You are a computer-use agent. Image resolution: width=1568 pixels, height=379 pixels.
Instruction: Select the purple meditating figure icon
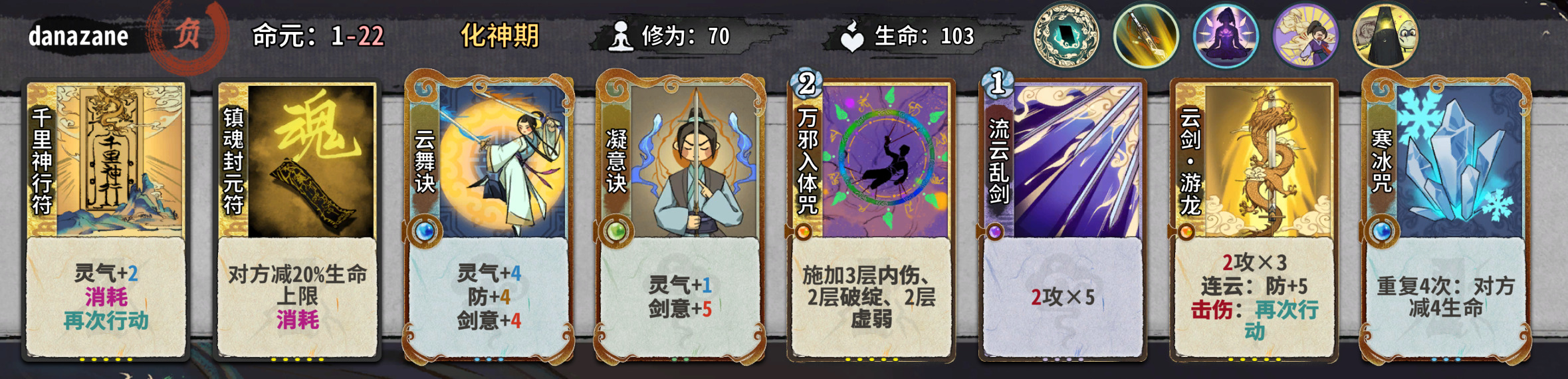(x=1225, y=35)
